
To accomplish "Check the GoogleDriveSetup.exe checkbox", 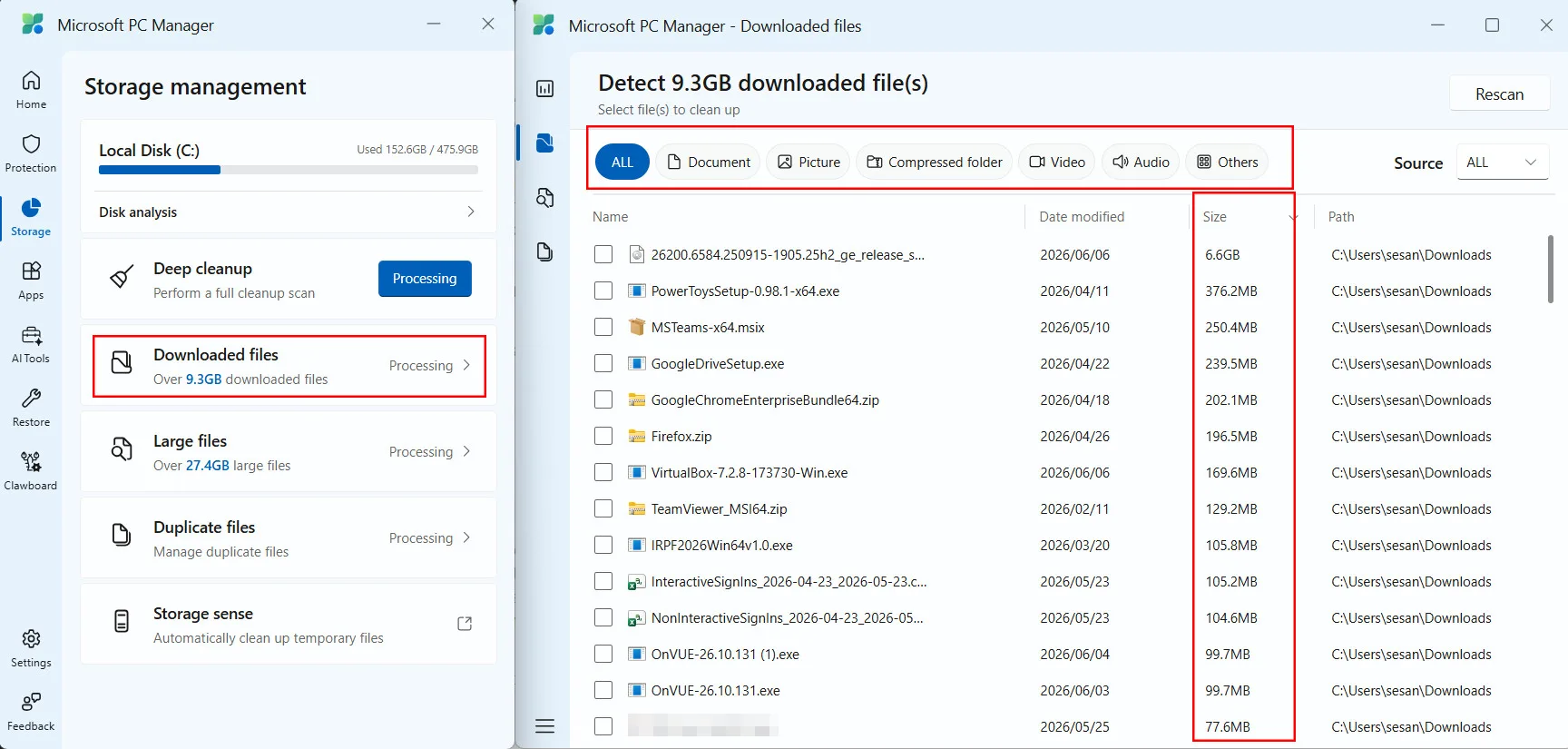I will coord(603,363).
